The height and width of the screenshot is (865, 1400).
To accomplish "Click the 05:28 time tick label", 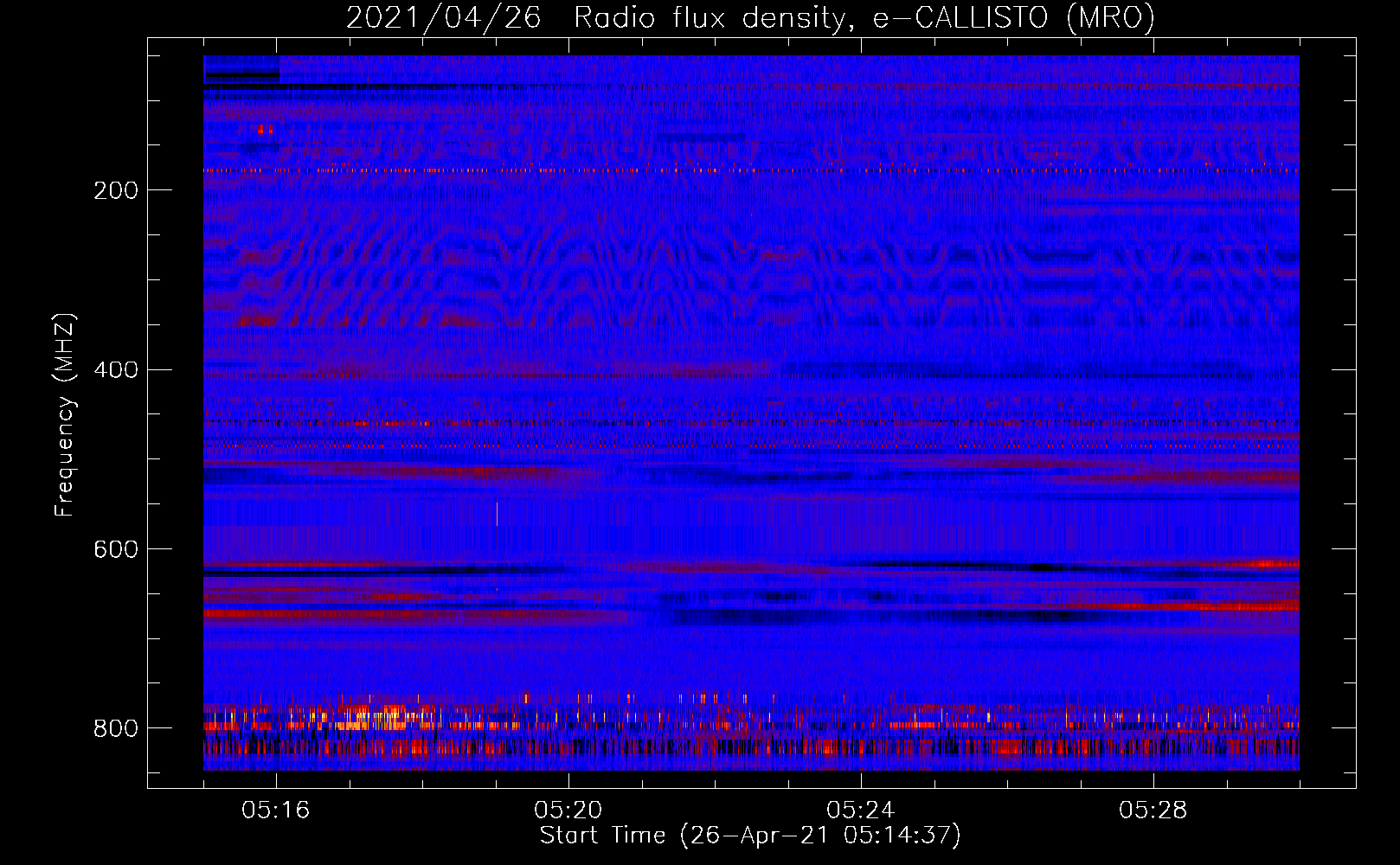I will [1153, 811].
